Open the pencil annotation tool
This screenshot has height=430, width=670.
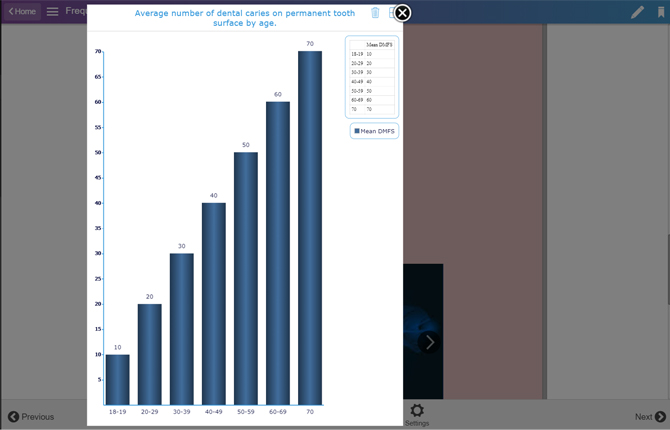(x=637, y=12)
